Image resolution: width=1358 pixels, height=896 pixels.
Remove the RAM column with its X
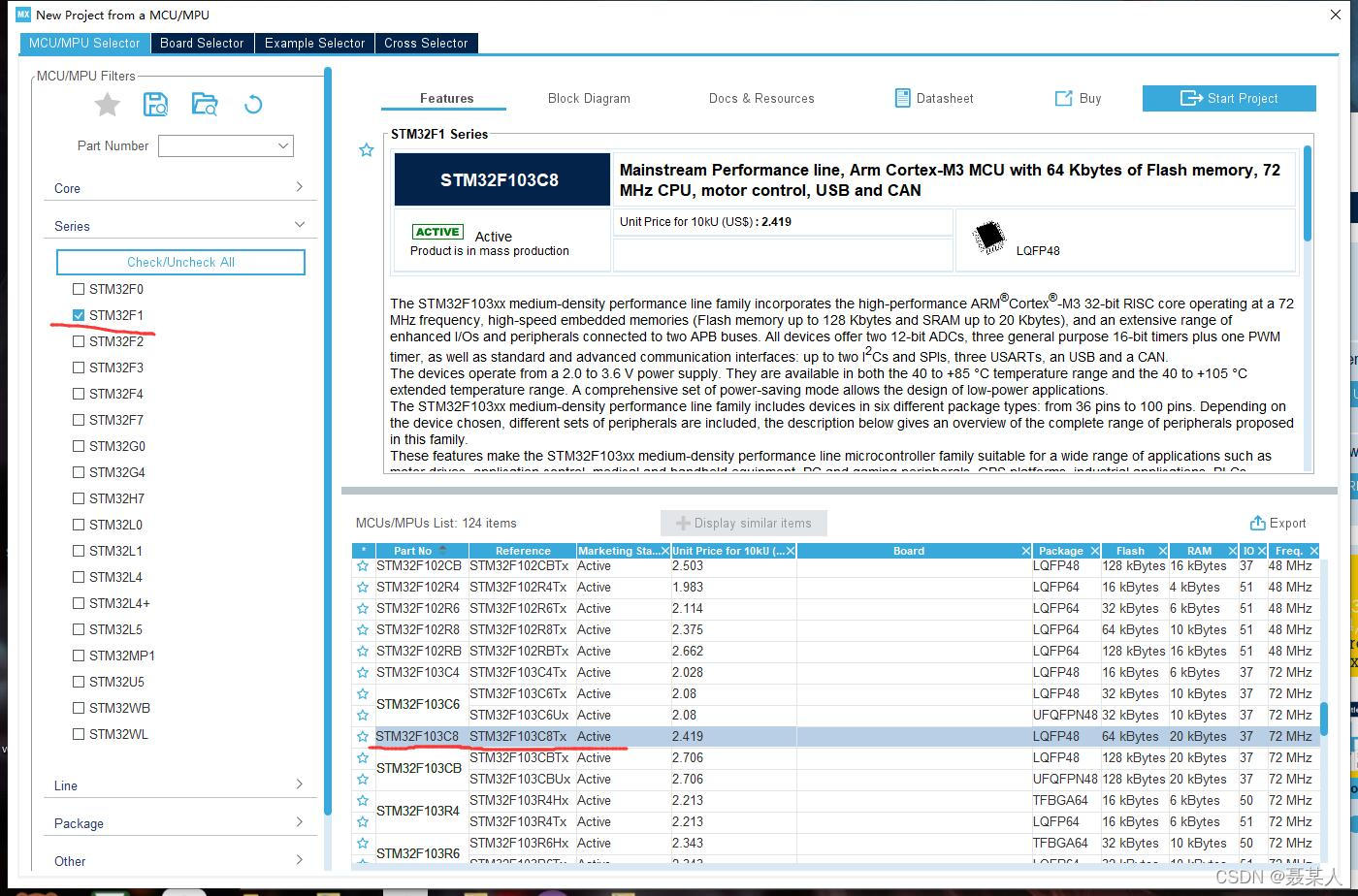point(1233,551)
